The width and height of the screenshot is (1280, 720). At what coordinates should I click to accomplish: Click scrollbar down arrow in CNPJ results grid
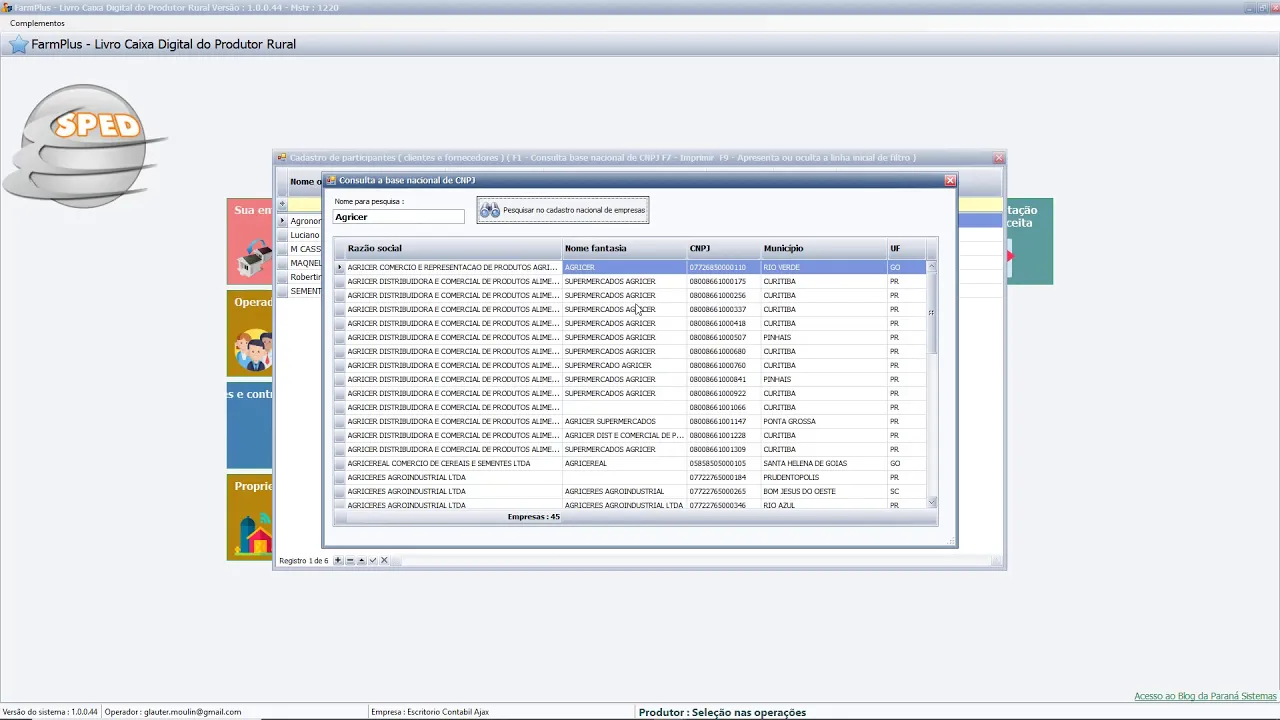(932, 502)
